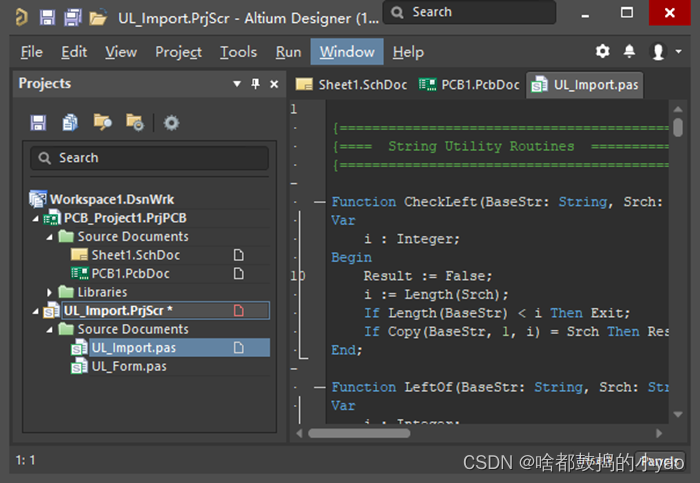Expand the Libraries folder
Image resolution: width=700 pixels, height=483 pixels.
tap(51, 292)
